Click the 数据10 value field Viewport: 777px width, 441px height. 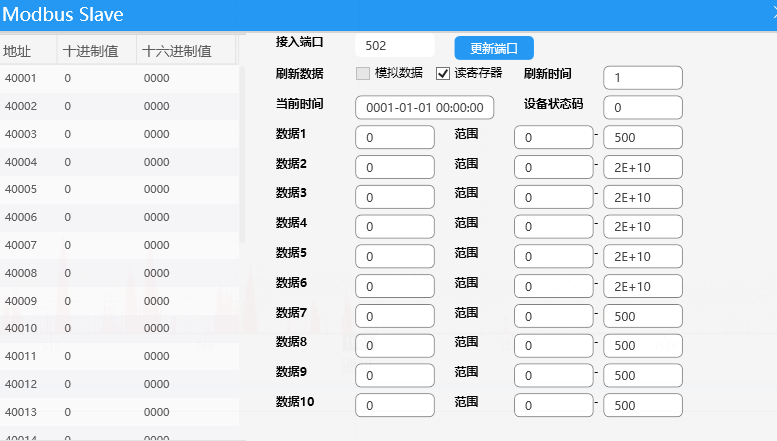tap(395, 405)
